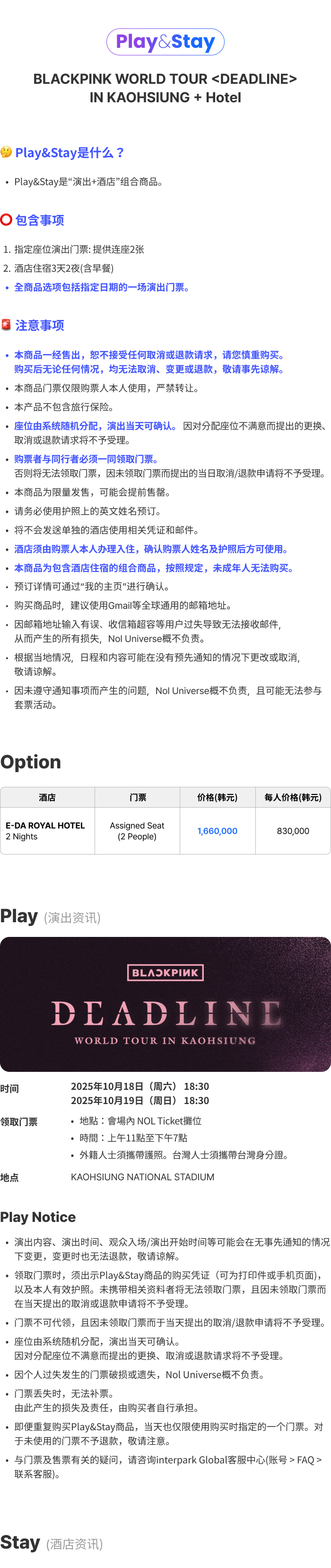This screenshot has height=1568, width=331.
Task: Click the Play (演出资讯) section heading
Action: [51, 916]
